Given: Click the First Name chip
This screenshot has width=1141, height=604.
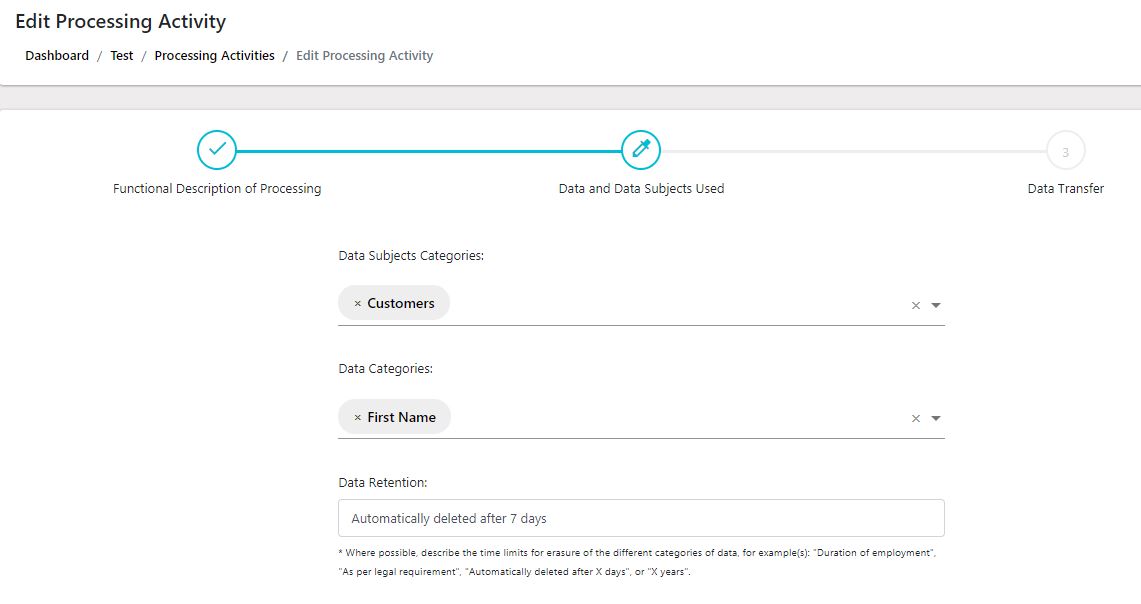Looking at the screenshot, I should (401, 418).
